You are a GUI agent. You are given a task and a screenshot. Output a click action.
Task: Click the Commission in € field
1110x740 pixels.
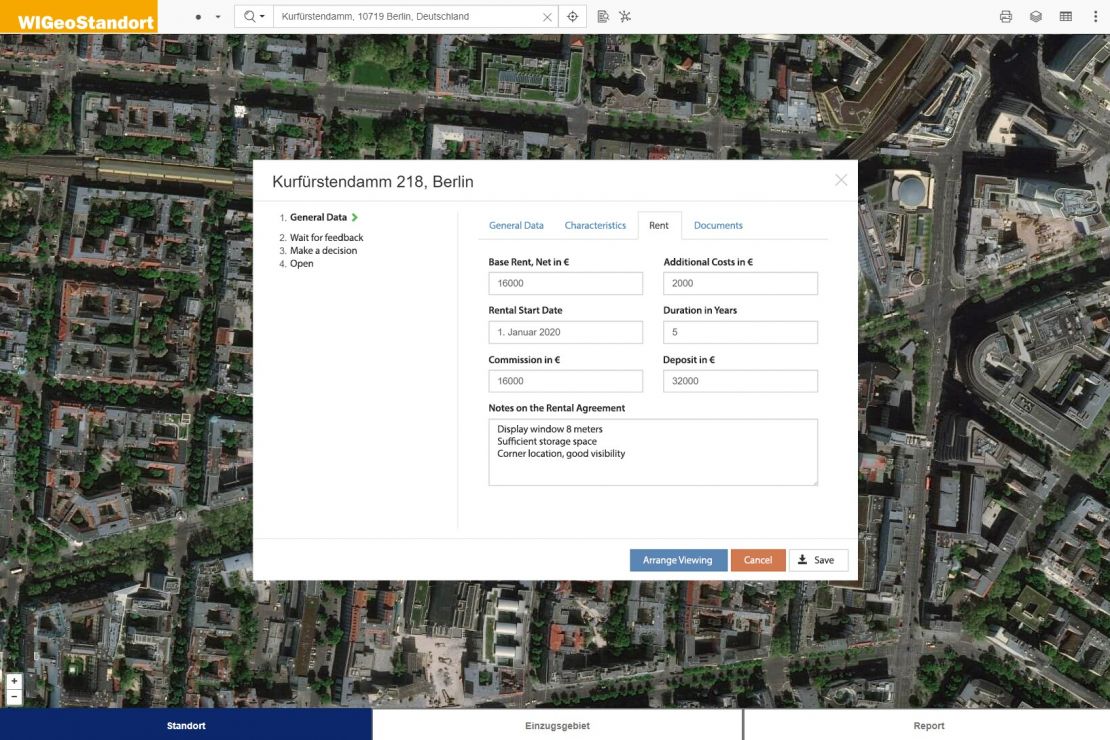coord(566,381)
